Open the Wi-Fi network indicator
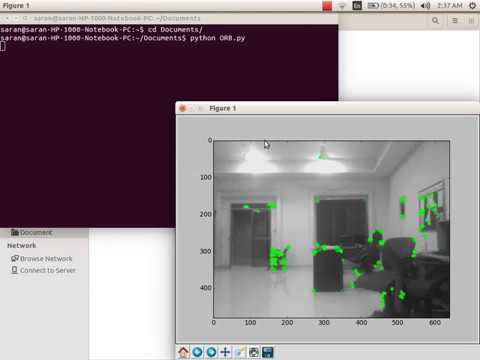This screenshot has height=360, width=480. (x=342, y=6)
